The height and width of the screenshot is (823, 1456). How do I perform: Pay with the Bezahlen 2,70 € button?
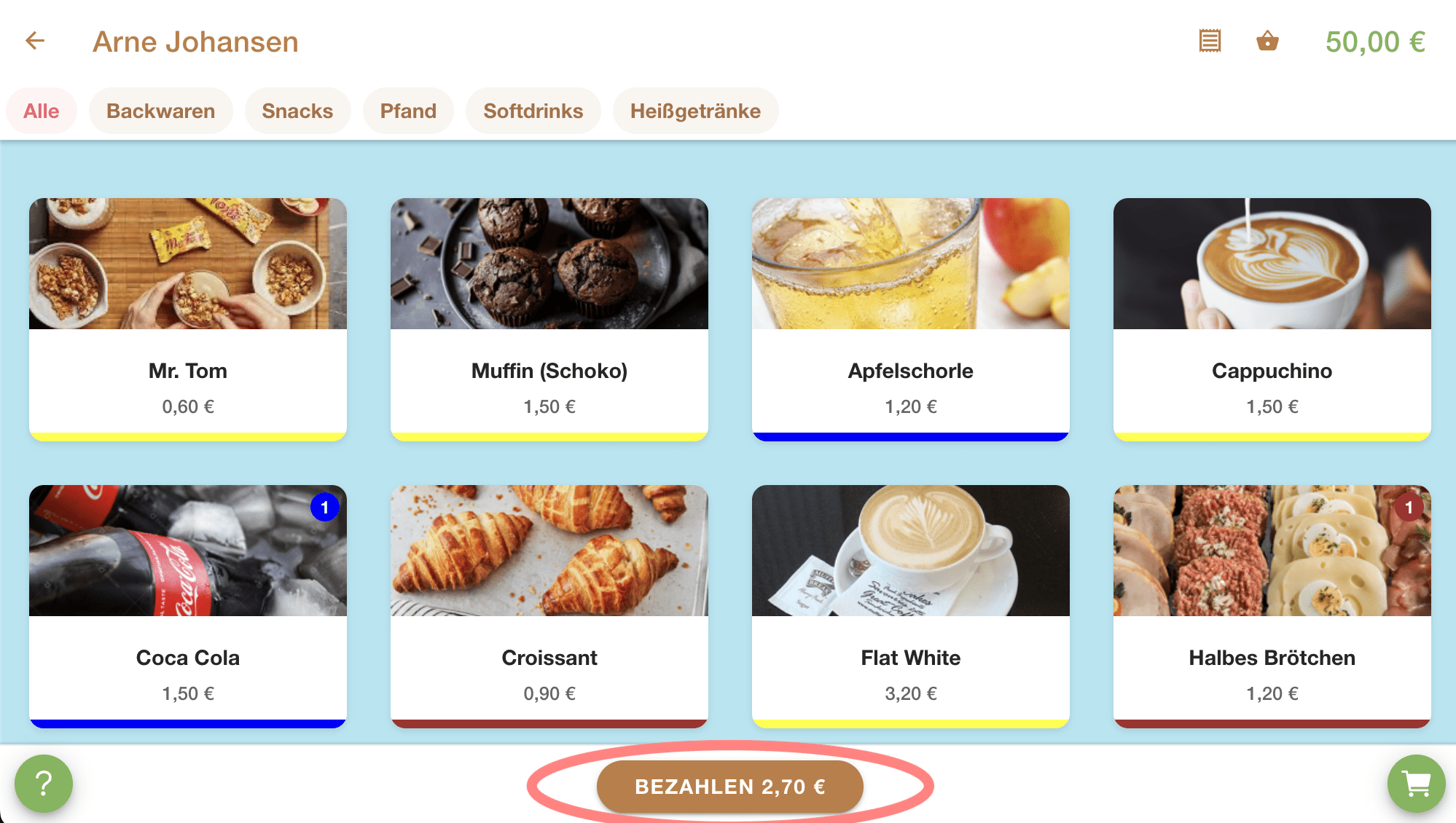730,787
